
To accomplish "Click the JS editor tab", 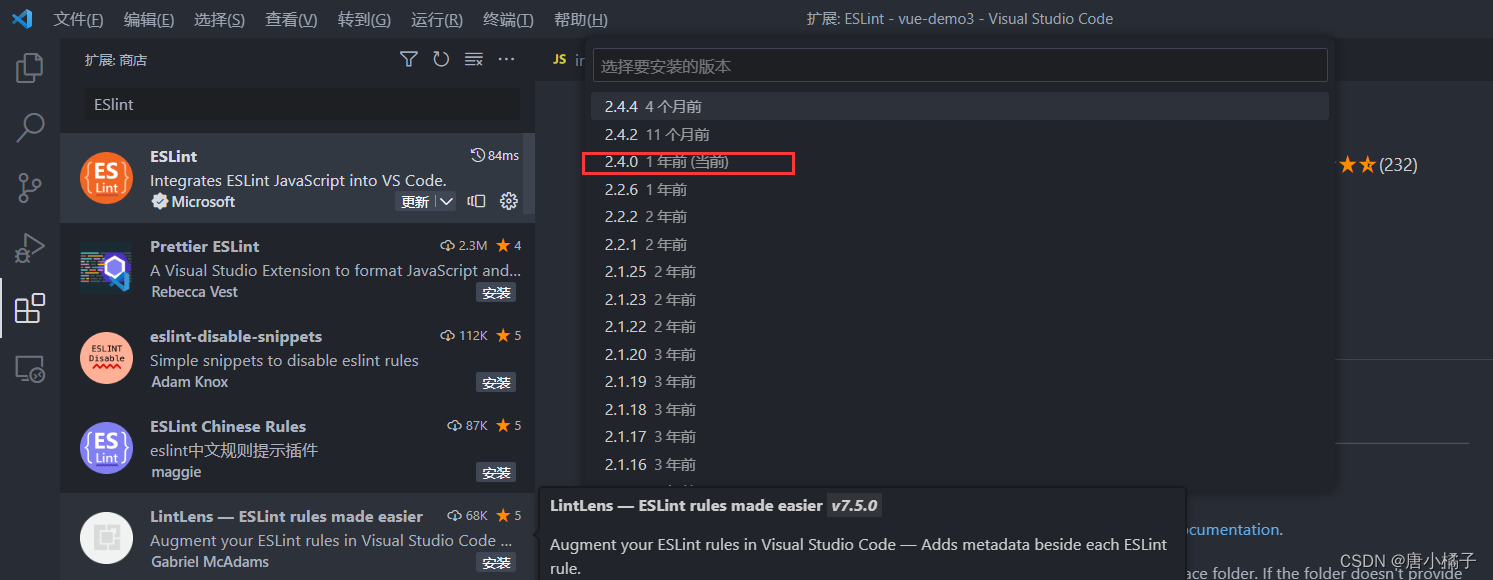I will tap(568, 59).
